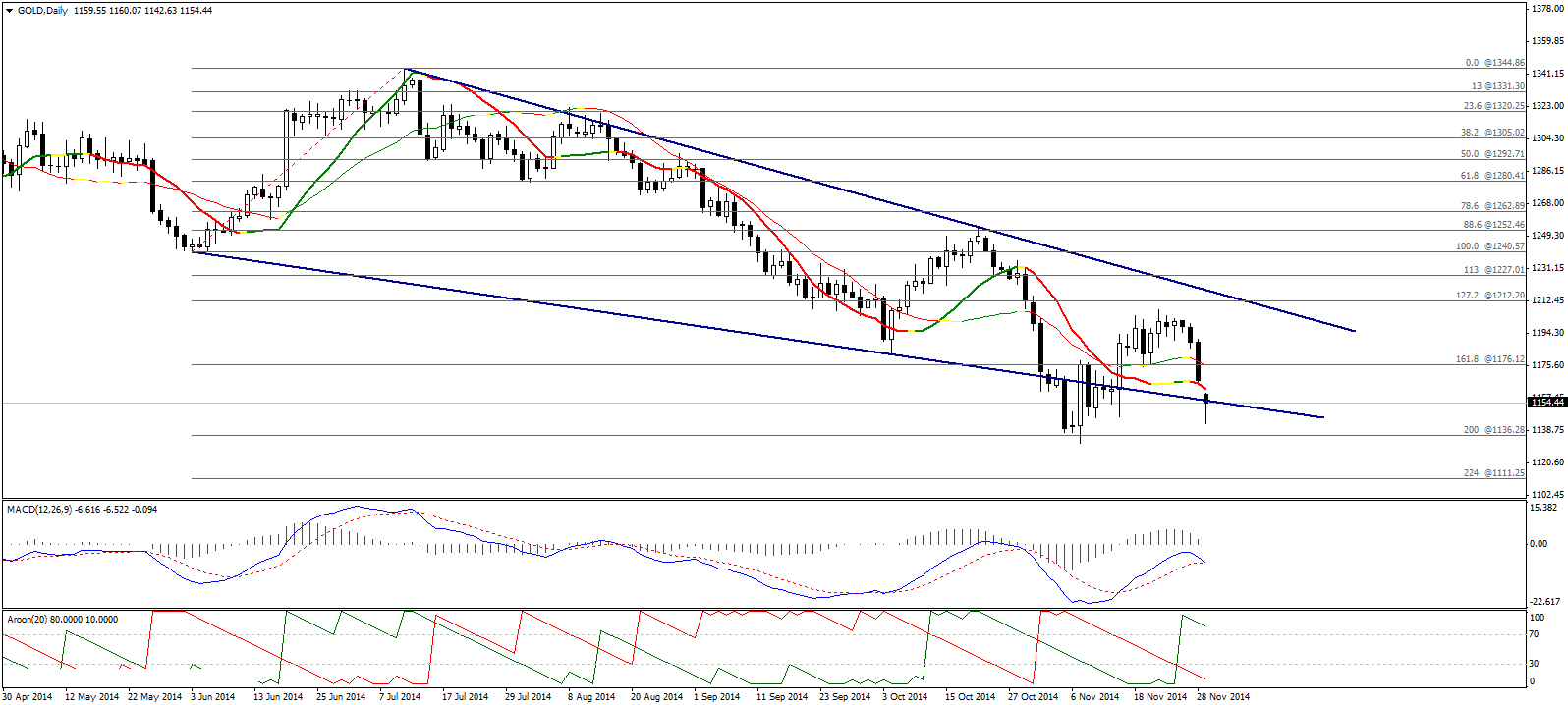Screen dimensions: 1568x705
Task: Click the Aroon scale level 70
Action: (x=1535, y=635)
